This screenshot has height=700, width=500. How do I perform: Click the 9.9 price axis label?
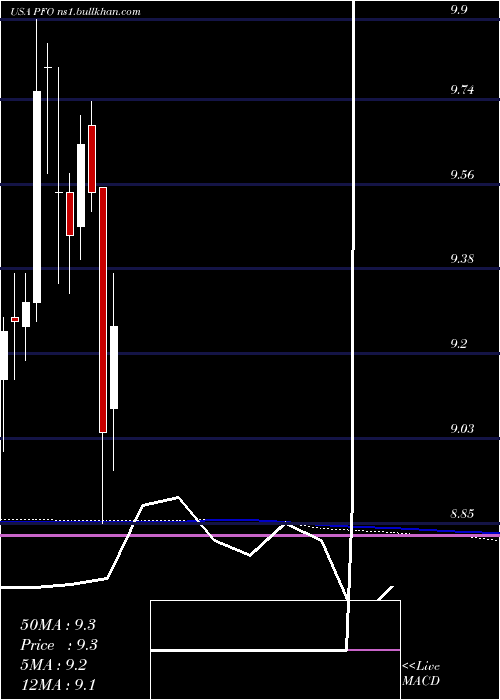pos(458,10)
